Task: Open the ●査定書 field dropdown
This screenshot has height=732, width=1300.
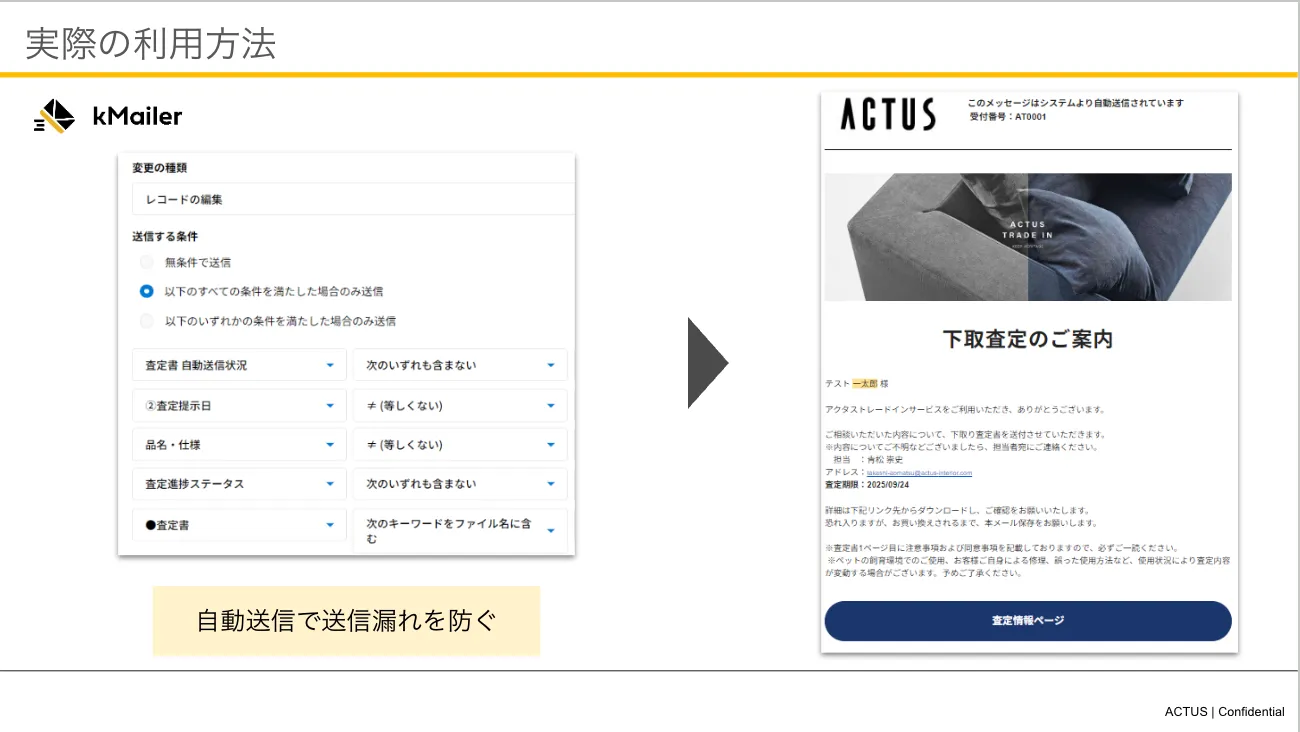Action: pyautogui.click(x=239, y=525)
